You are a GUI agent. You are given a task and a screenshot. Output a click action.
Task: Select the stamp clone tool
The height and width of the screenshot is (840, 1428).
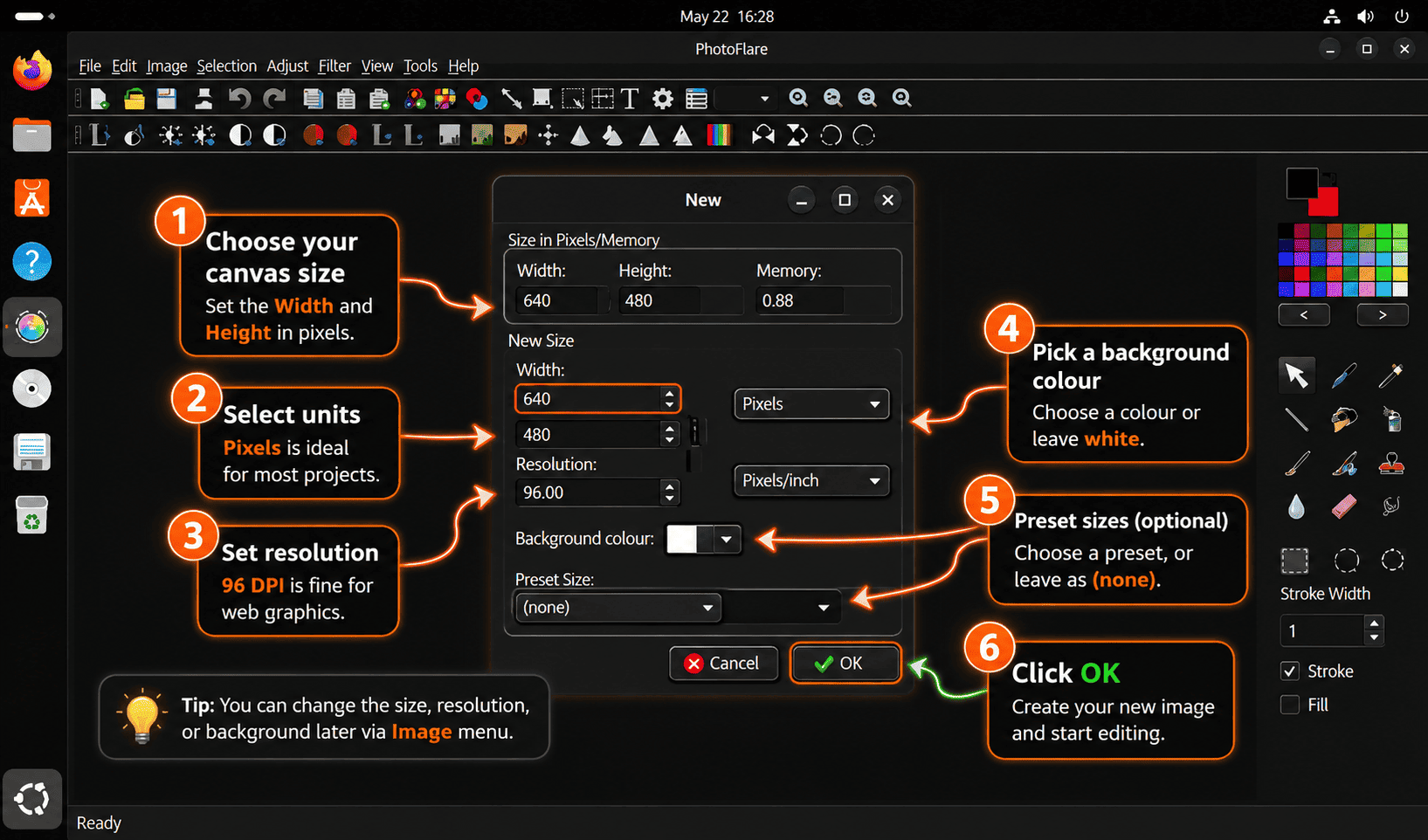[1391, 464]
